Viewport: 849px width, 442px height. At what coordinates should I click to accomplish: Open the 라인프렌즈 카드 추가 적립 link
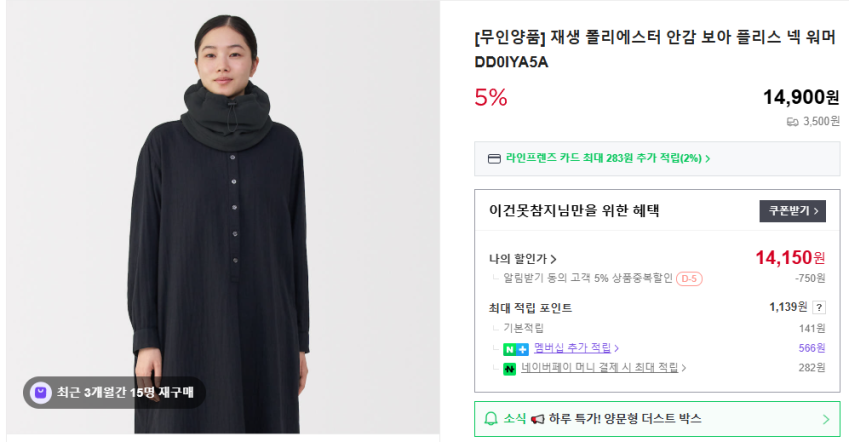pyautogui.click(x=607, y=158)
